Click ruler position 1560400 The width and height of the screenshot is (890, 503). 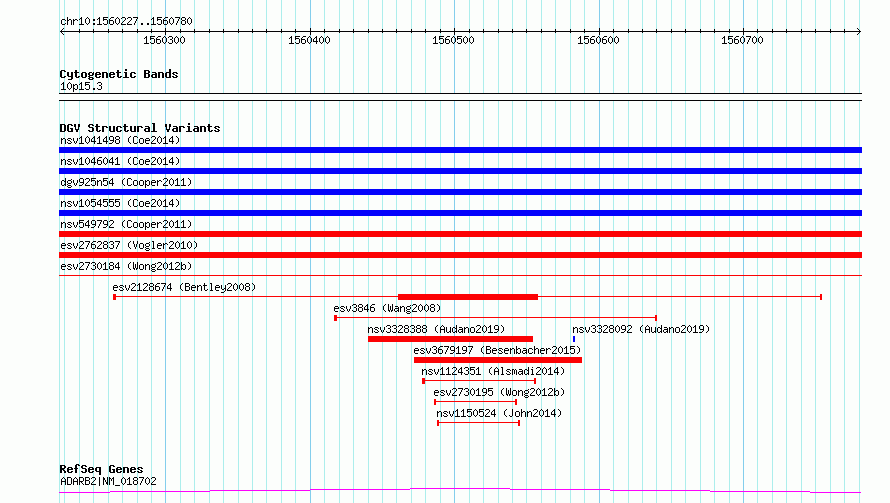click(x=309, y=40)
